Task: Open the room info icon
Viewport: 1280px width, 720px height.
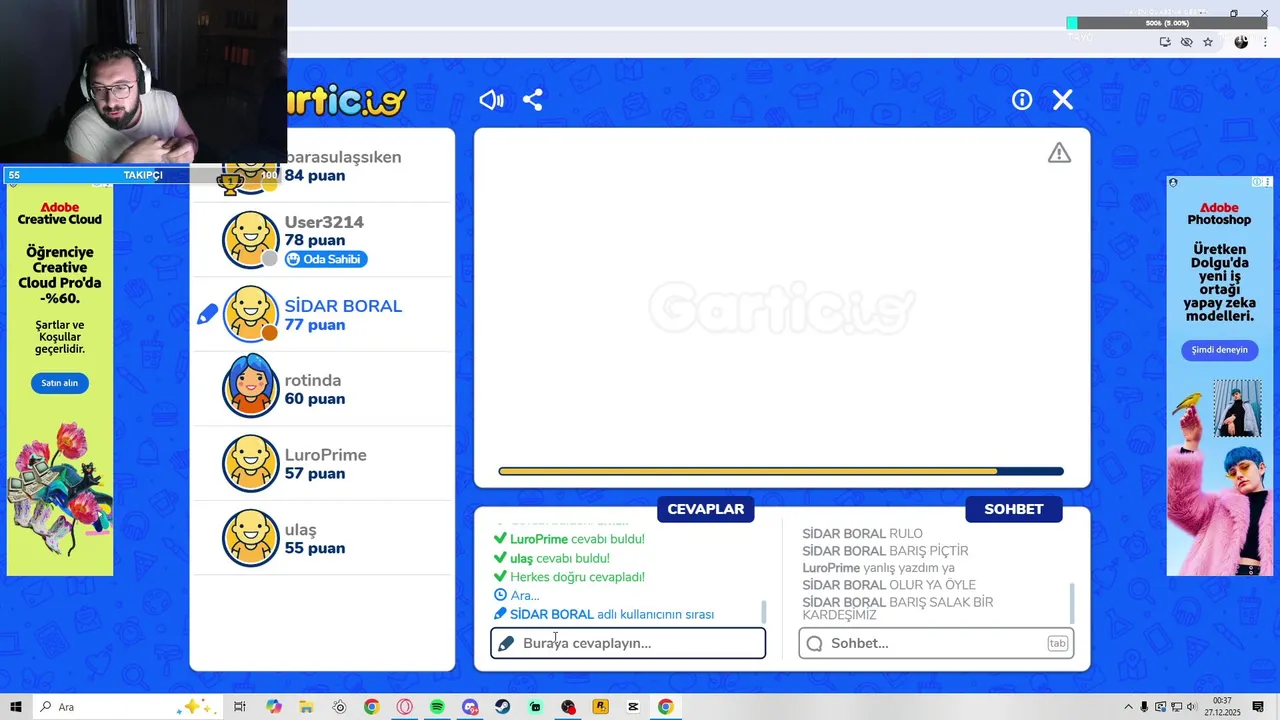Action: (x=1022, y=100)
